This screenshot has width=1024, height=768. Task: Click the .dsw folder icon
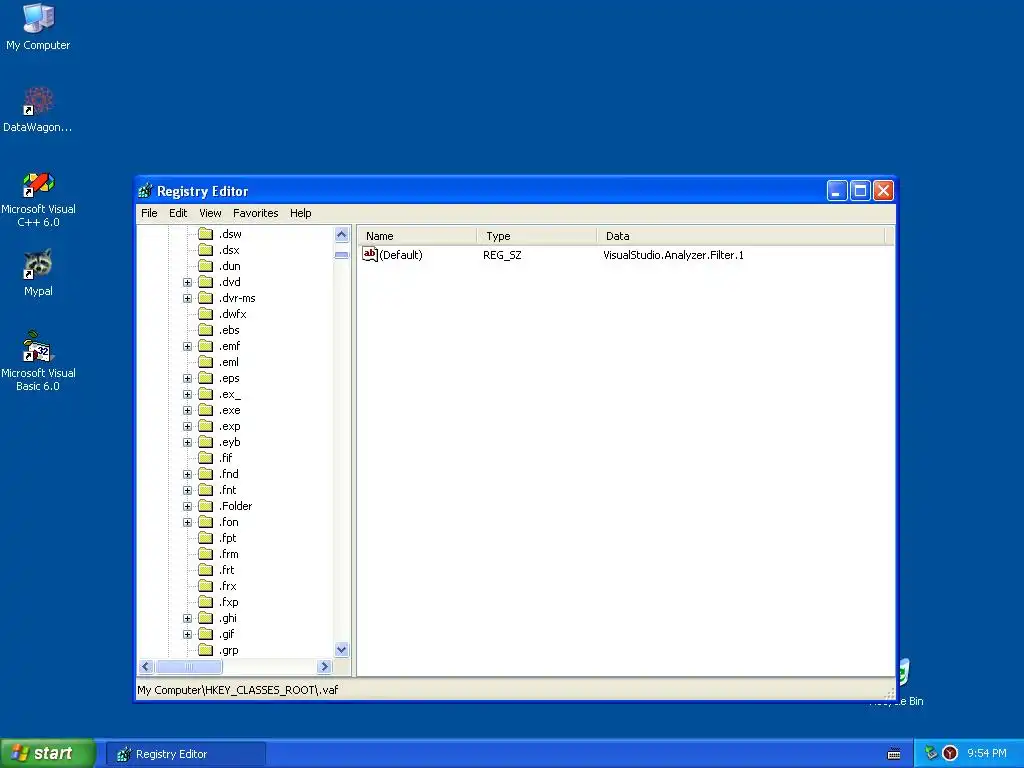[x=206, y=234]
